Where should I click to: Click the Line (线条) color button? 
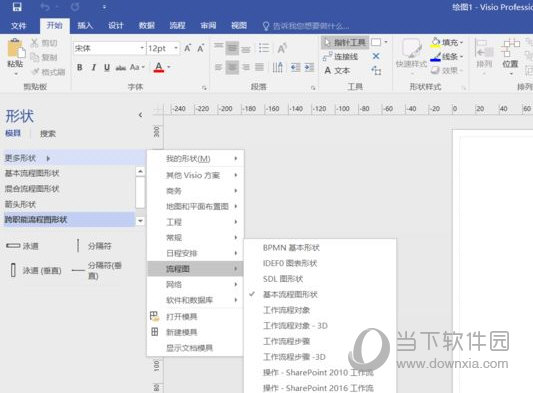coord(446,56)
